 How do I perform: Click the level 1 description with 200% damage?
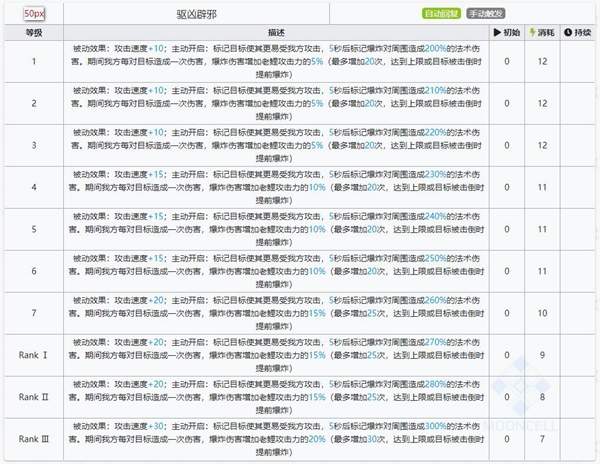(276, 61)
